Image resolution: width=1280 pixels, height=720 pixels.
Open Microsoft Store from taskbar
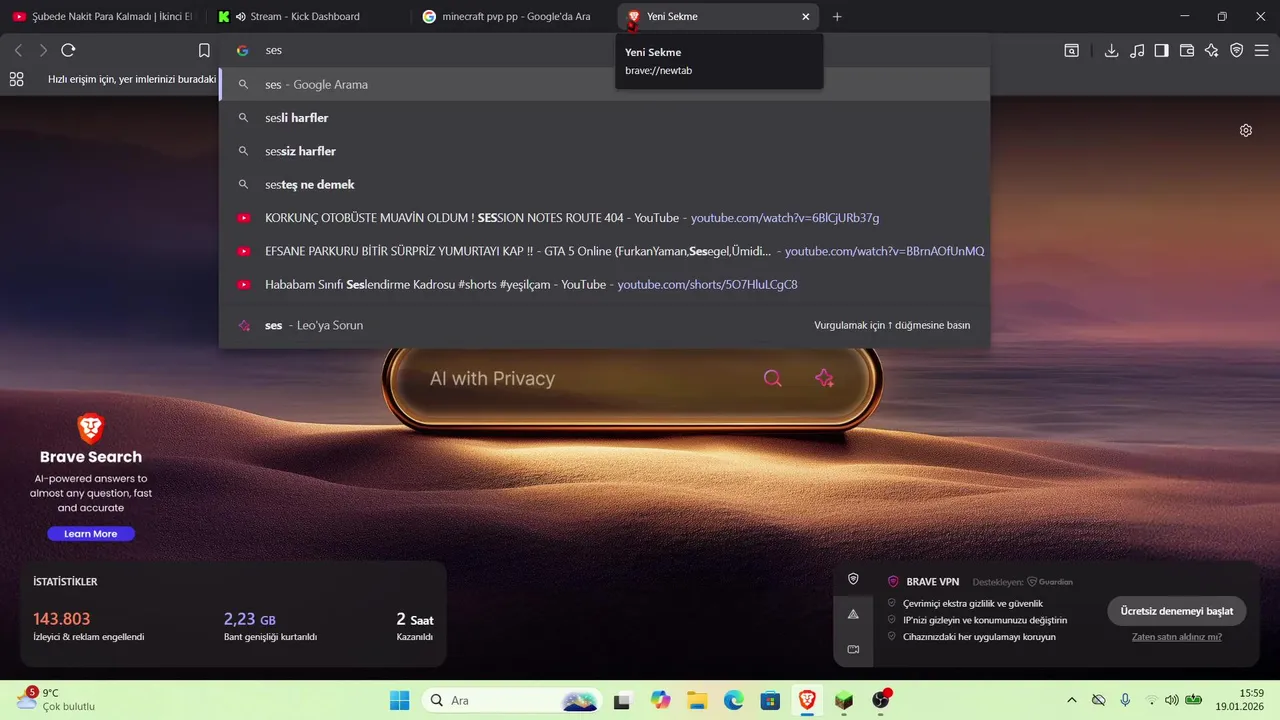click(x=770, y=700)
